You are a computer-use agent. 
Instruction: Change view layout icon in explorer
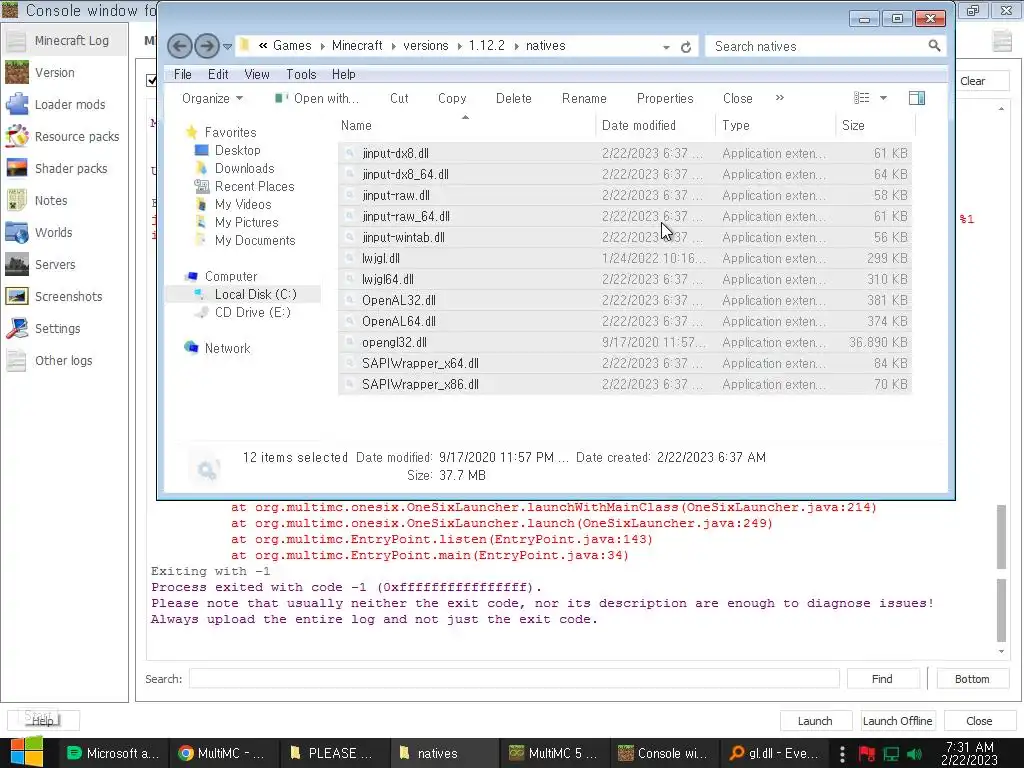(861, 98)
